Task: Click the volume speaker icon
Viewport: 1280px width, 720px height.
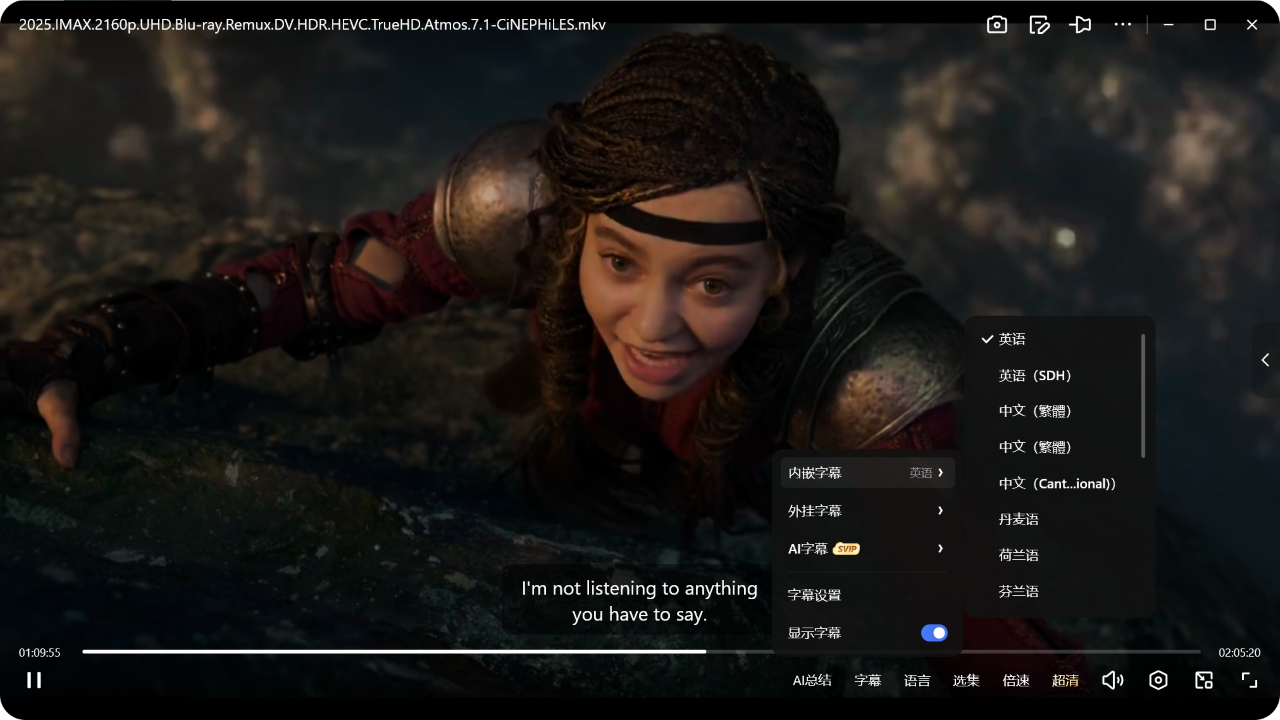Action: (1112, 680)
